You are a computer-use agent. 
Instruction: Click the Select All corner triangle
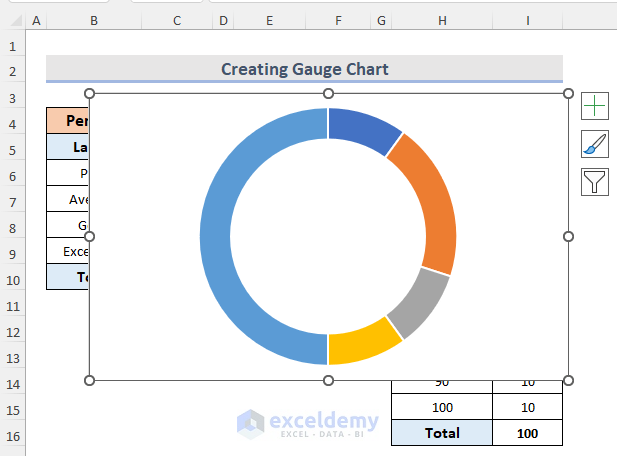[x=16, y=20]
